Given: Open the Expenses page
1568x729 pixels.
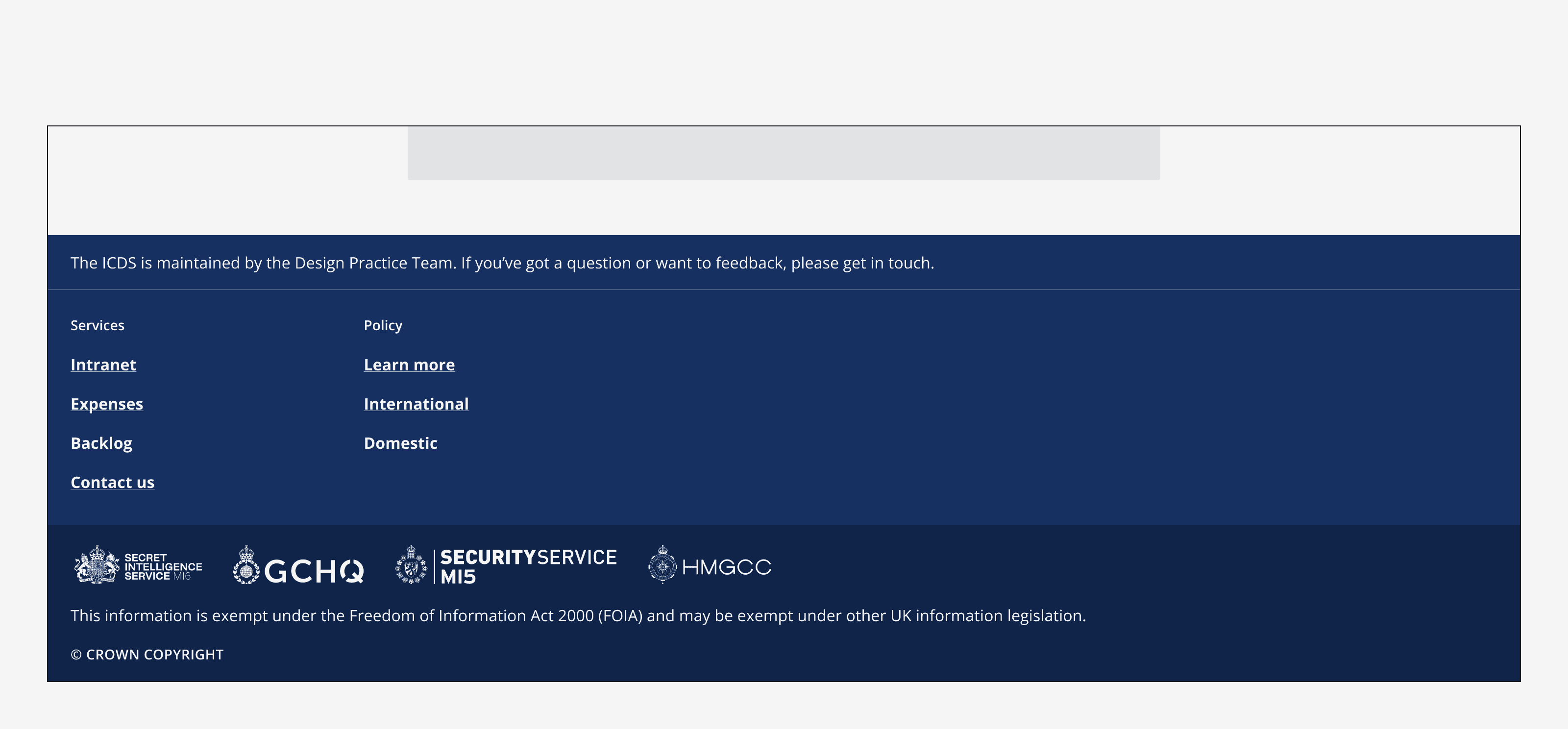Looking at the screenshot, I should tap(107, 403).
